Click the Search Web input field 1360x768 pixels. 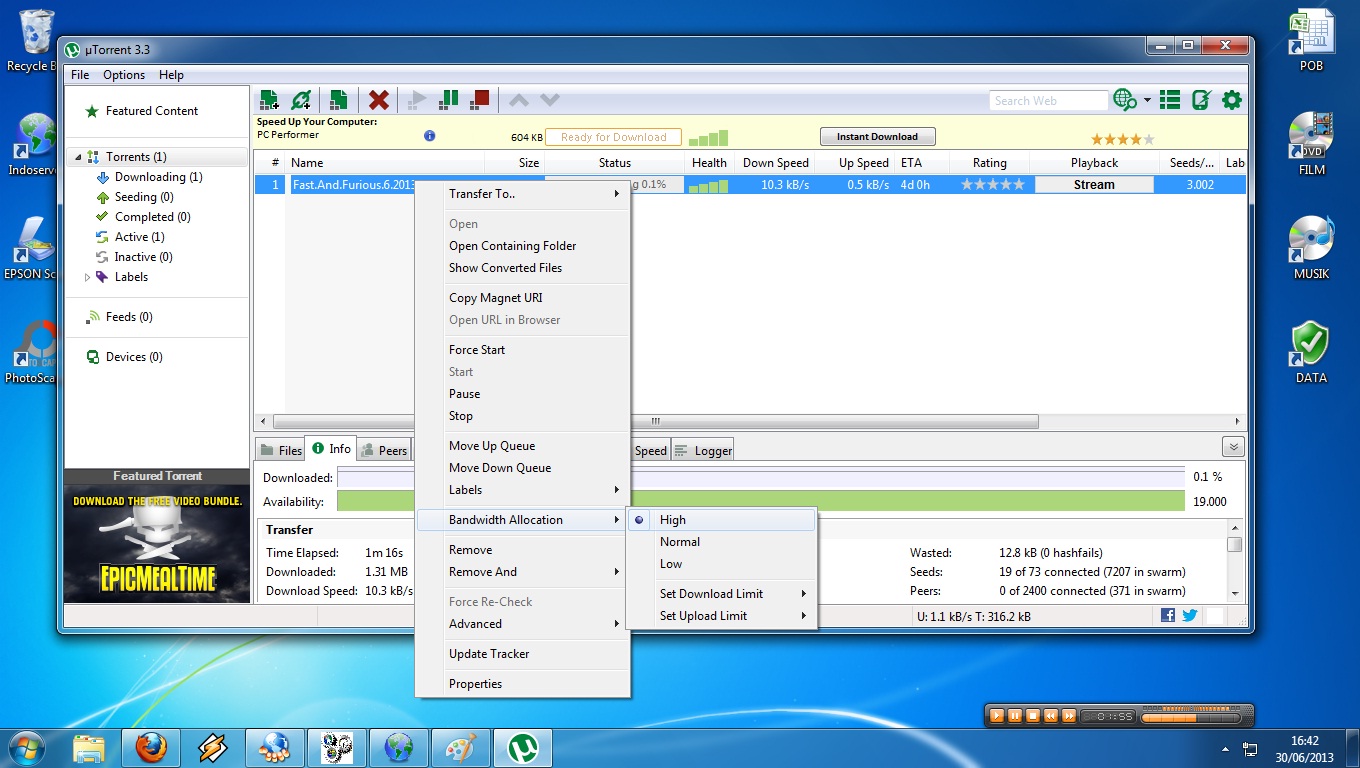(x=1049, y=100)
